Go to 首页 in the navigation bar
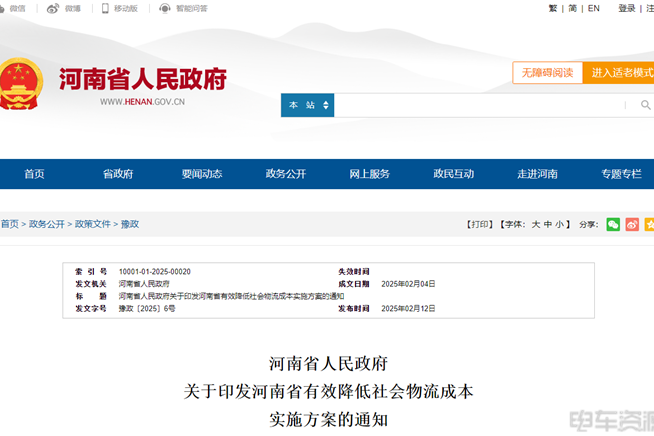This screenshot has height=436, width=654. pyautogui.click(x=34, y=174)
